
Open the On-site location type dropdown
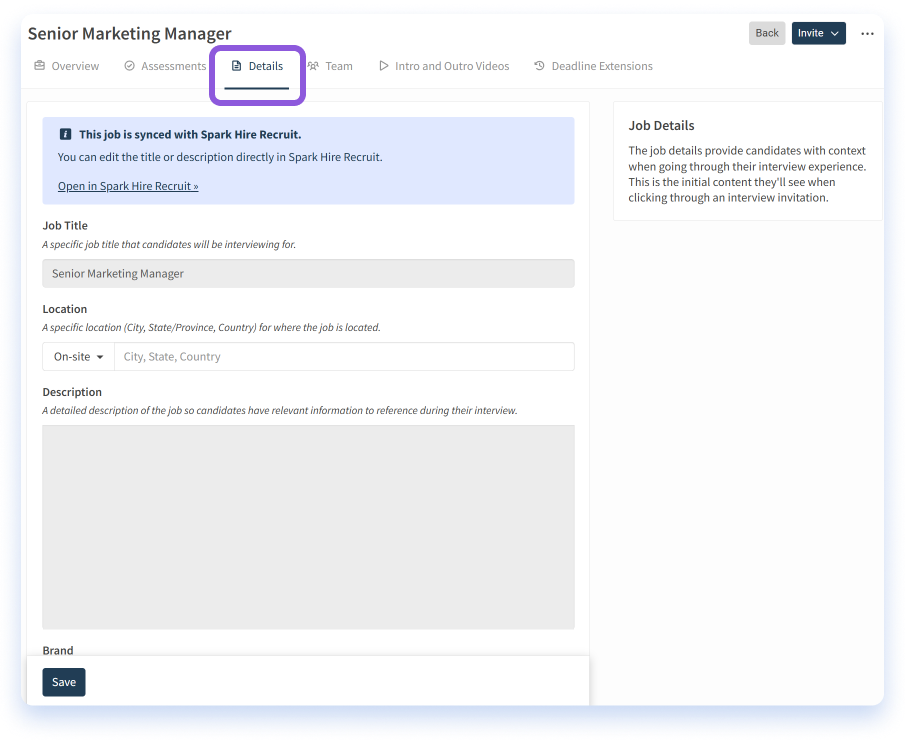78,357
